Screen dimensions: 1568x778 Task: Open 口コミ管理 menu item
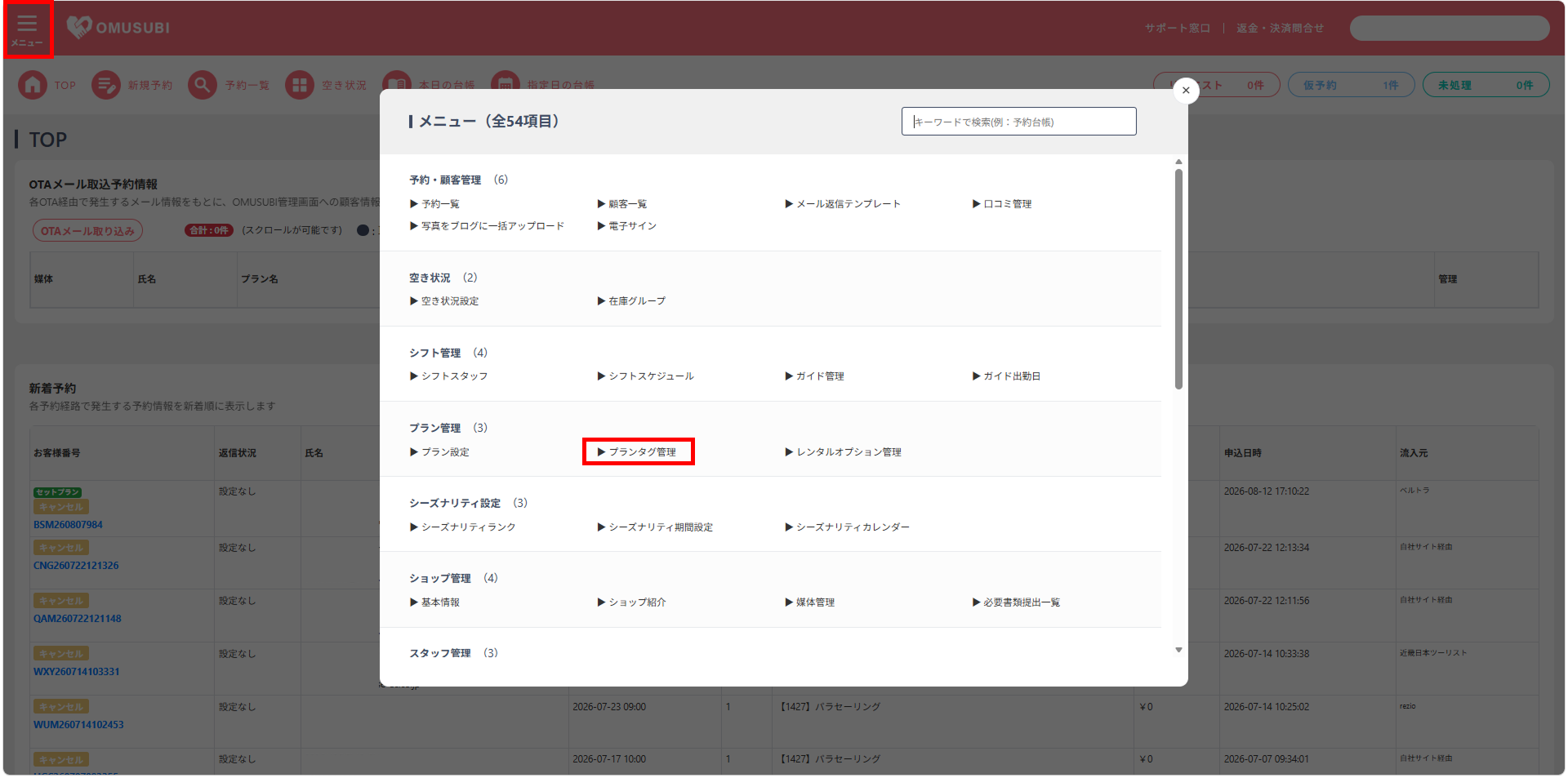pyautogui.click(x=1001, y=204)
